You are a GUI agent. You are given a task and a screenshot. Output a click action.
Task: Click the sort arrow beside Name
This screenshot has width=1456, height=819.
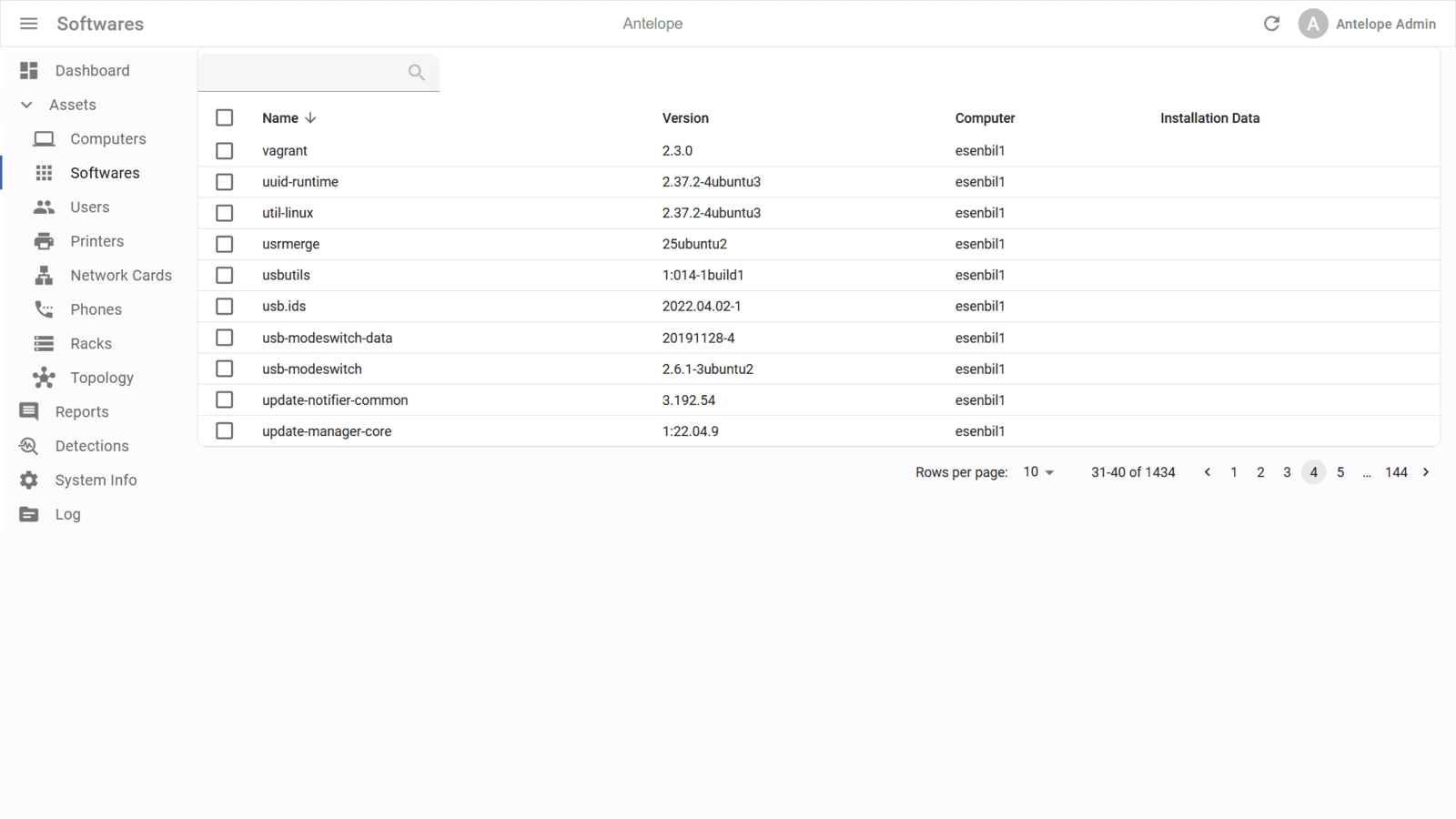[310, 118]
